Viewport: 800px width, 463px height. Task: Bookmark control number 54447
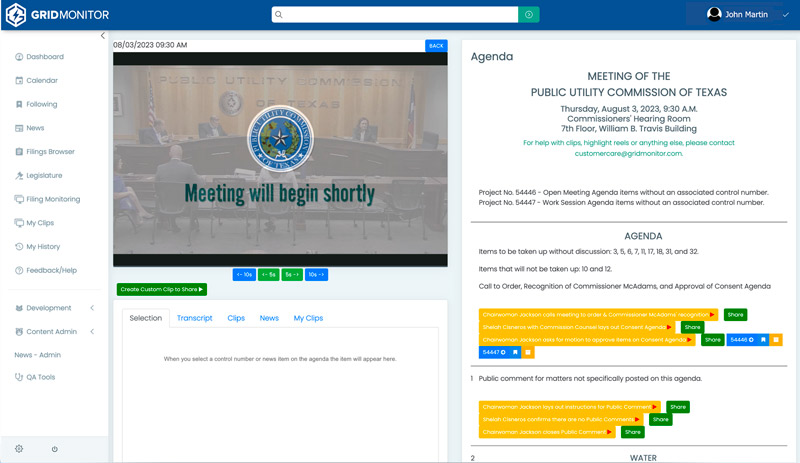[515, 352]
